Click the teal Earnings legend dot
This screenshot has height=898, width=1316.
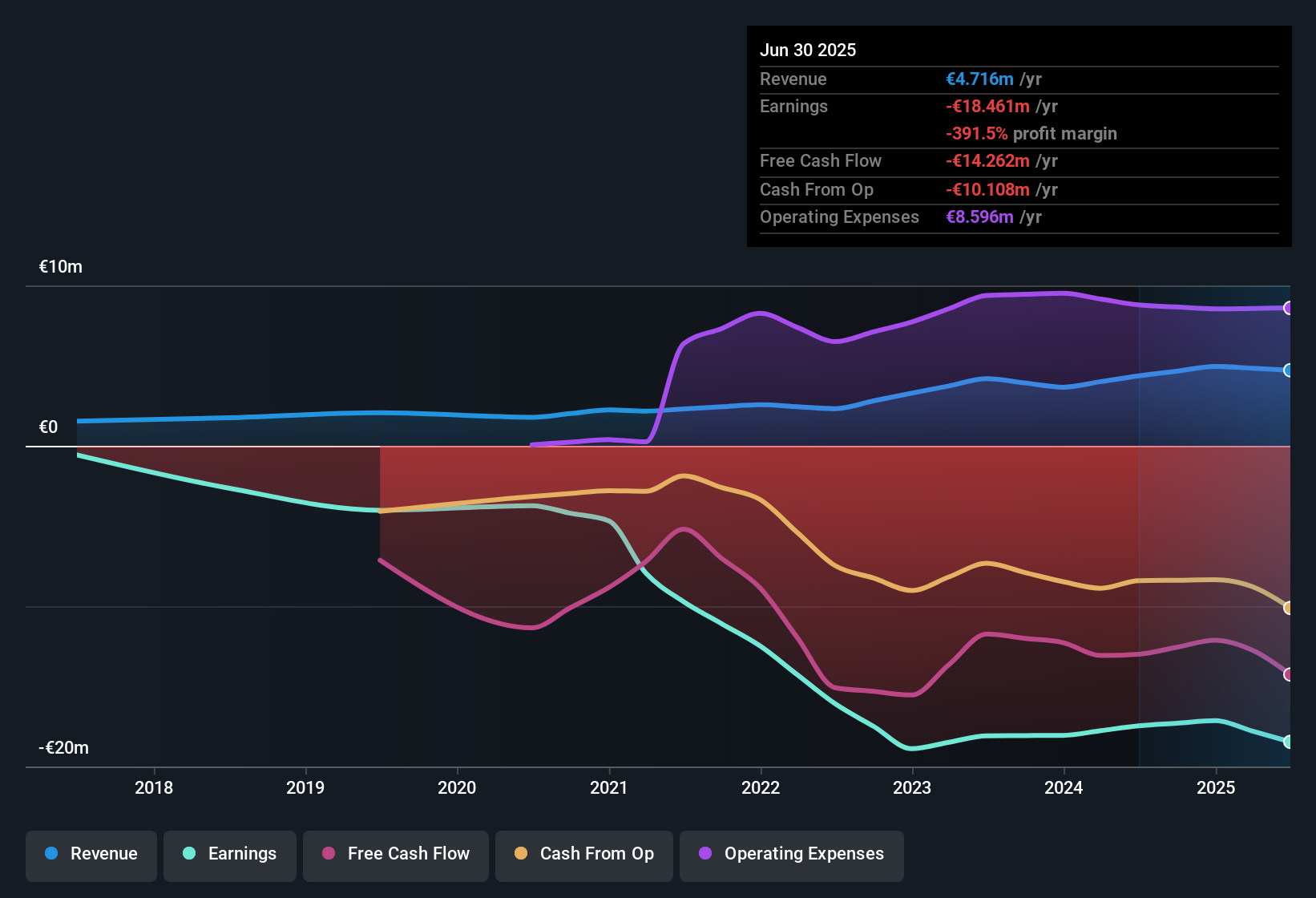[x=190, y=854]
